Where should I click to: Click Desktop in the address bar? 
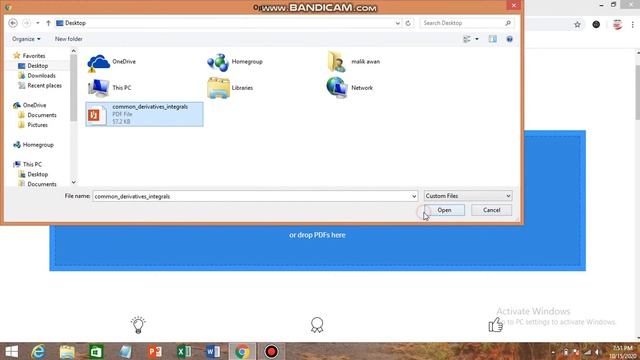point(76,23)
